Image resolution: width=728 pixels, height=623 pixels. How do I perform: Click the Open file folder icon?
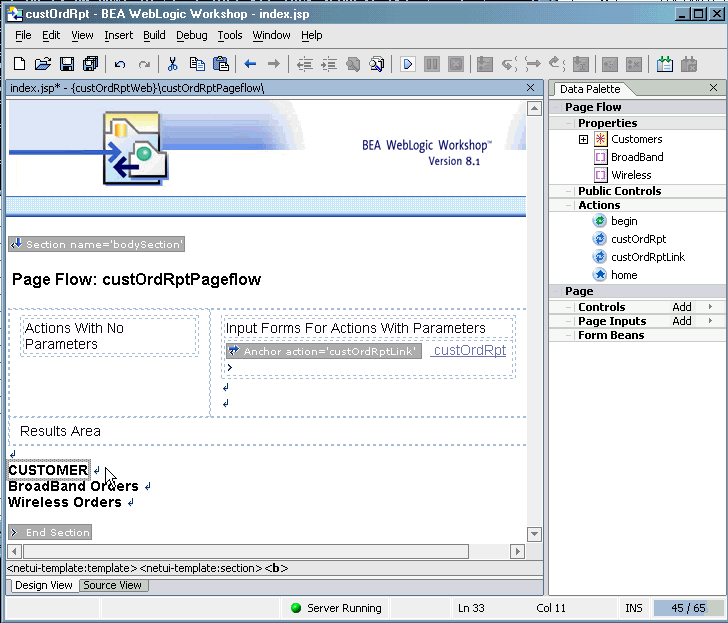[x=43, y=64]
